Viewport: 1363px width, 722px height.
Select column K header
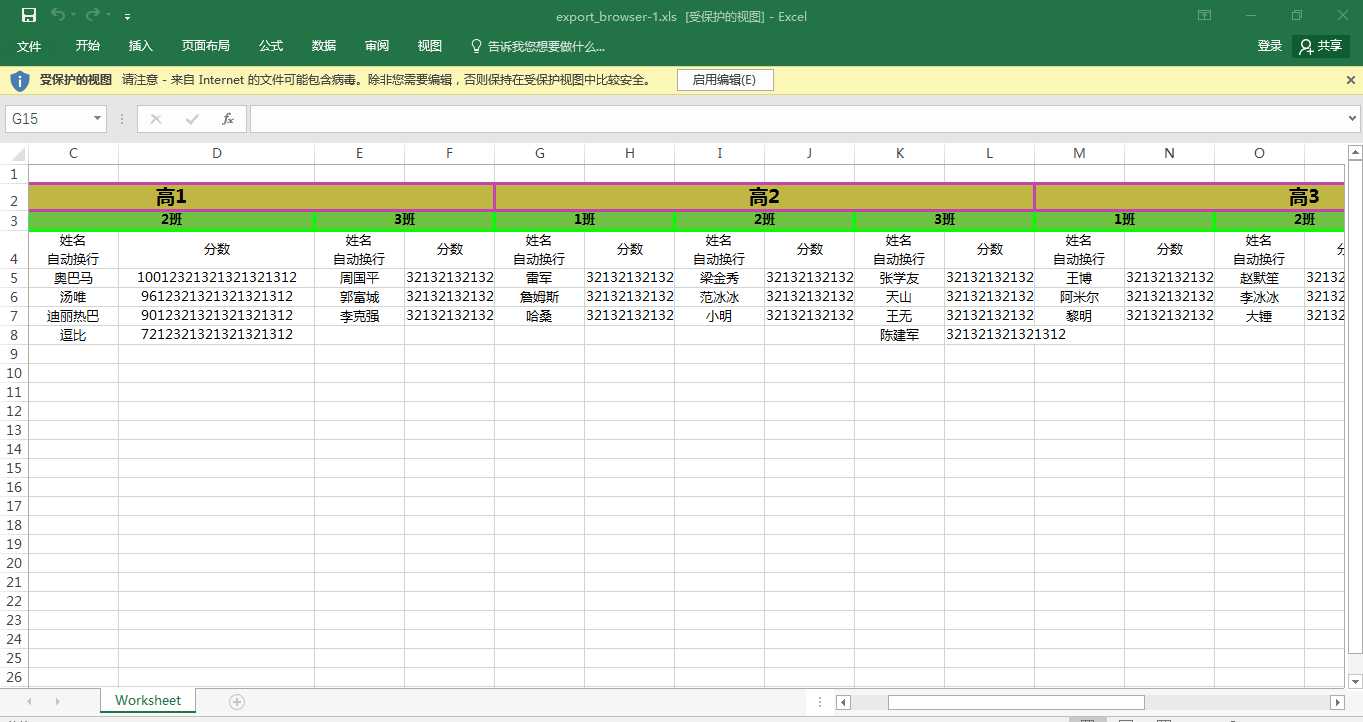point(900,153)
